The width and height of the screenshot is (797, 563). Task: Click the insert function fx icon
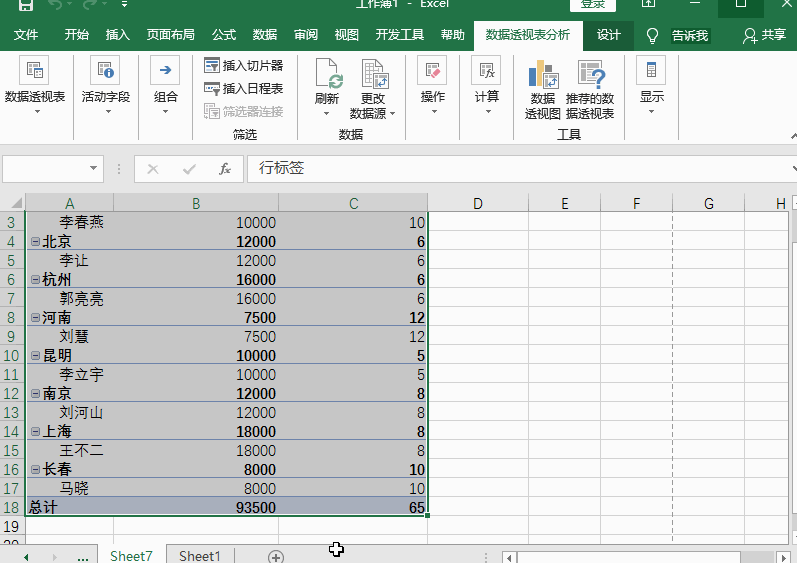tap(225, 169)
